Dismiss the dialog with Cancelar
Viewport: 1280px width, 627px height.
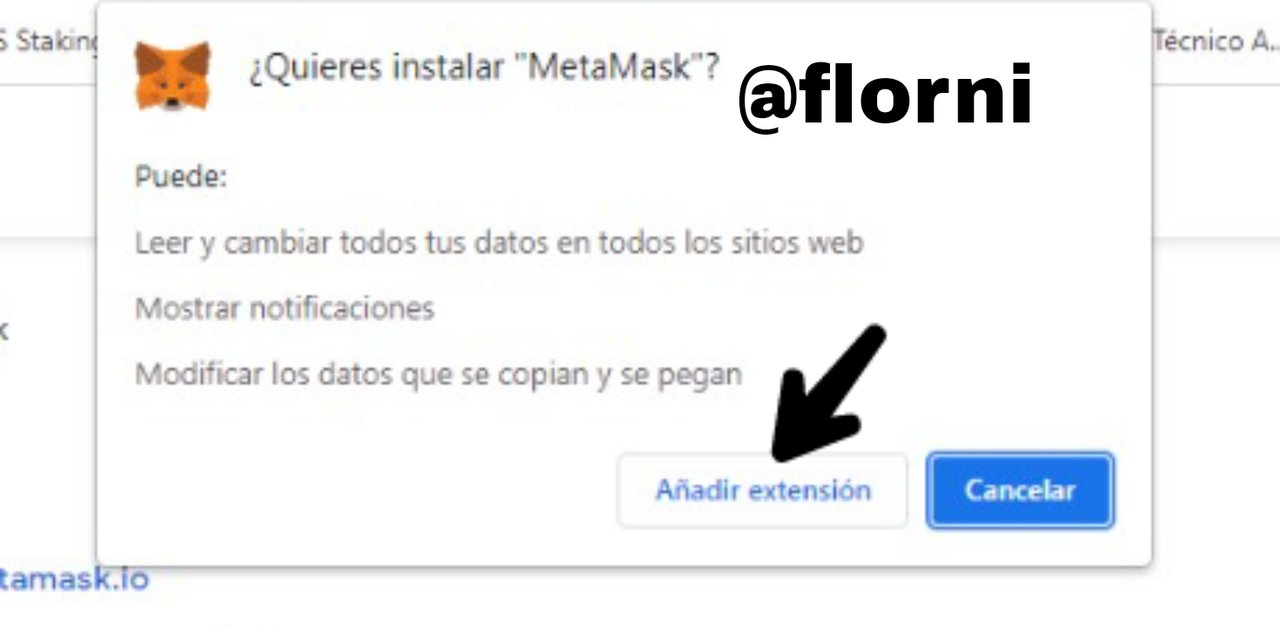pos(1019,490)
